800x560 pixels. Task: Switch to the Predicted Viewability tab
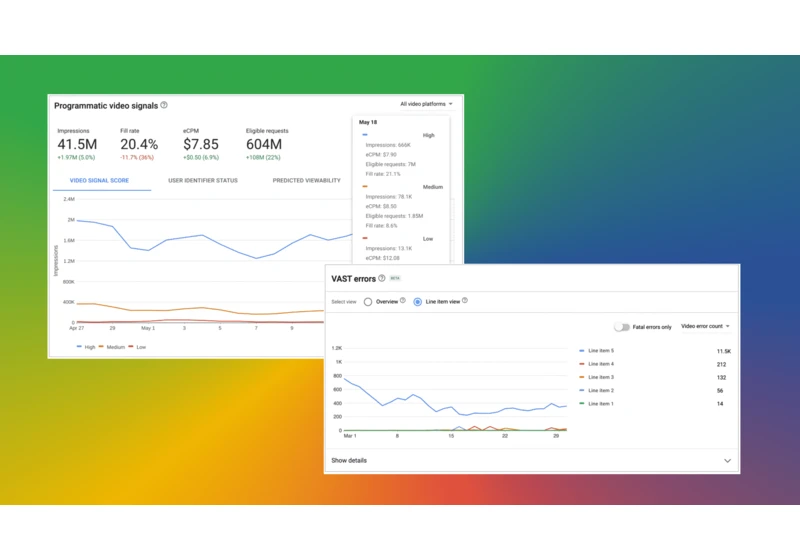[x=307, y=181]
